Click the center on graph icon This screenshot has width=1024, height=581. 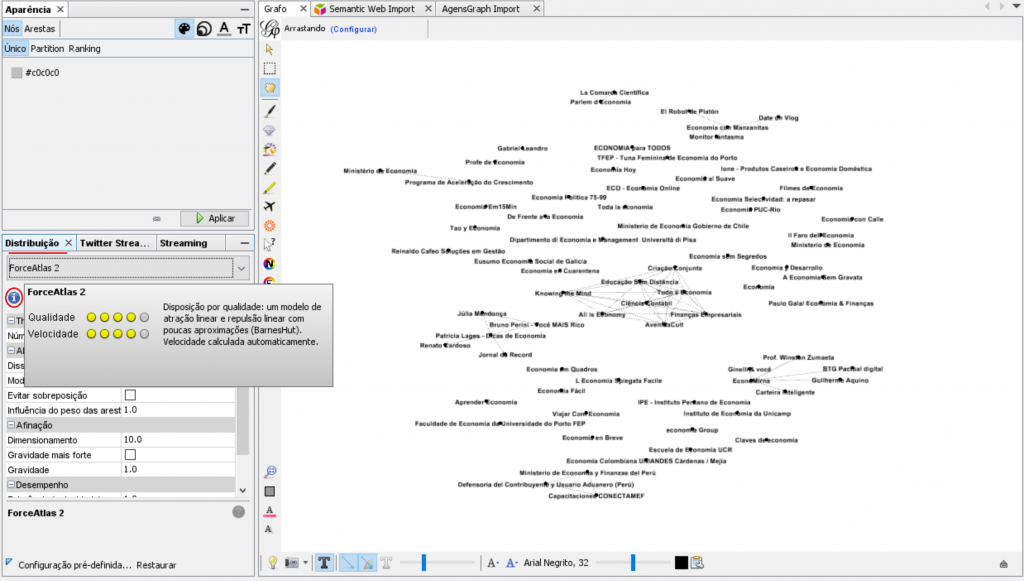coord(270,471)
